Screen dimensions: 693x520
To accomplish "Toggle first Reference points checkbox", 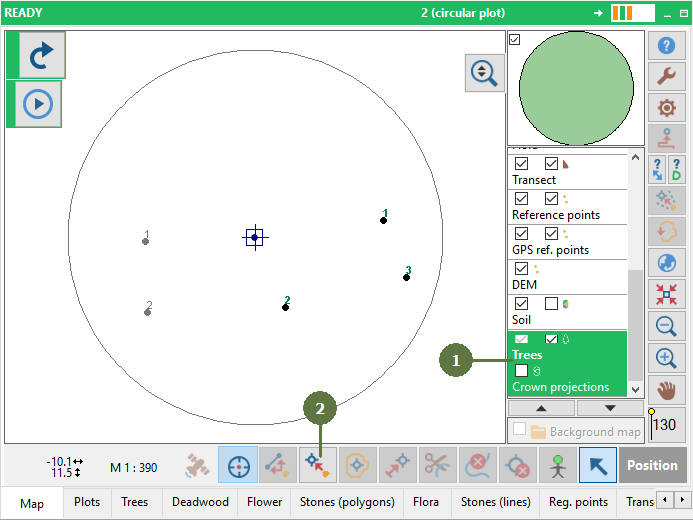I will (522, 198).
